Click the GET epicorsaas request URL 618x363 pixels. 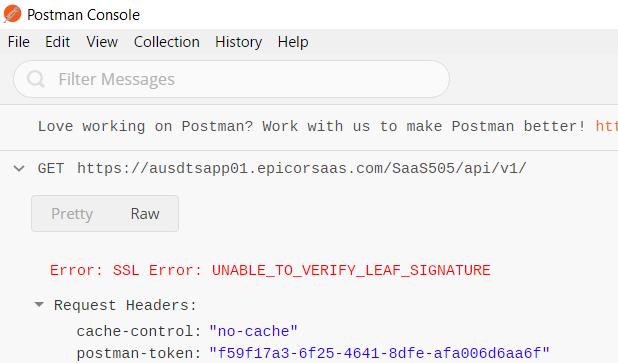point(302,169)
